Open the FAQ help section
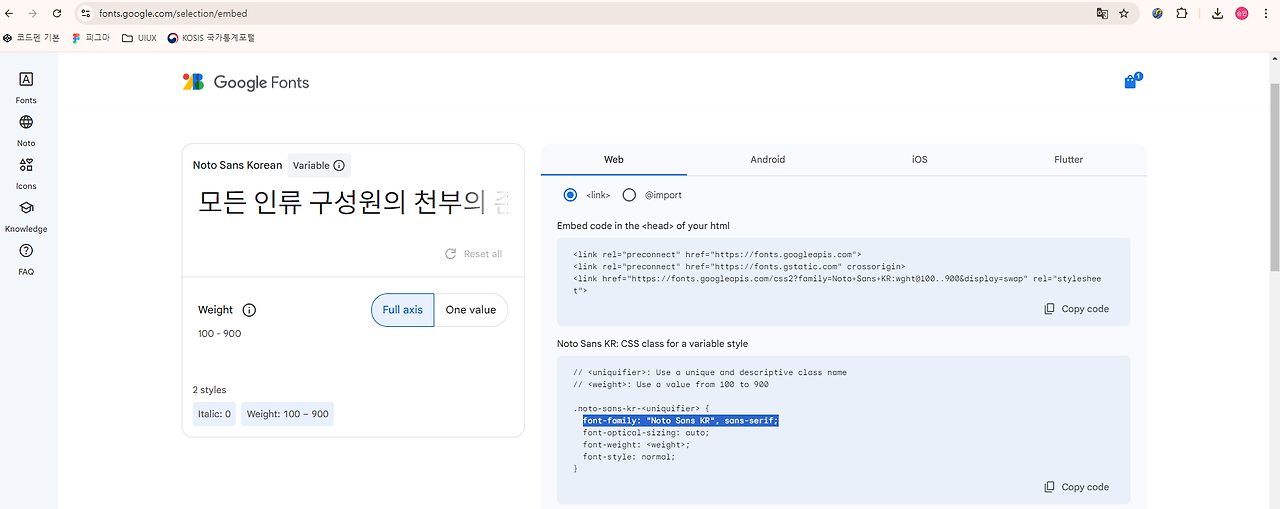 [26, 258]
